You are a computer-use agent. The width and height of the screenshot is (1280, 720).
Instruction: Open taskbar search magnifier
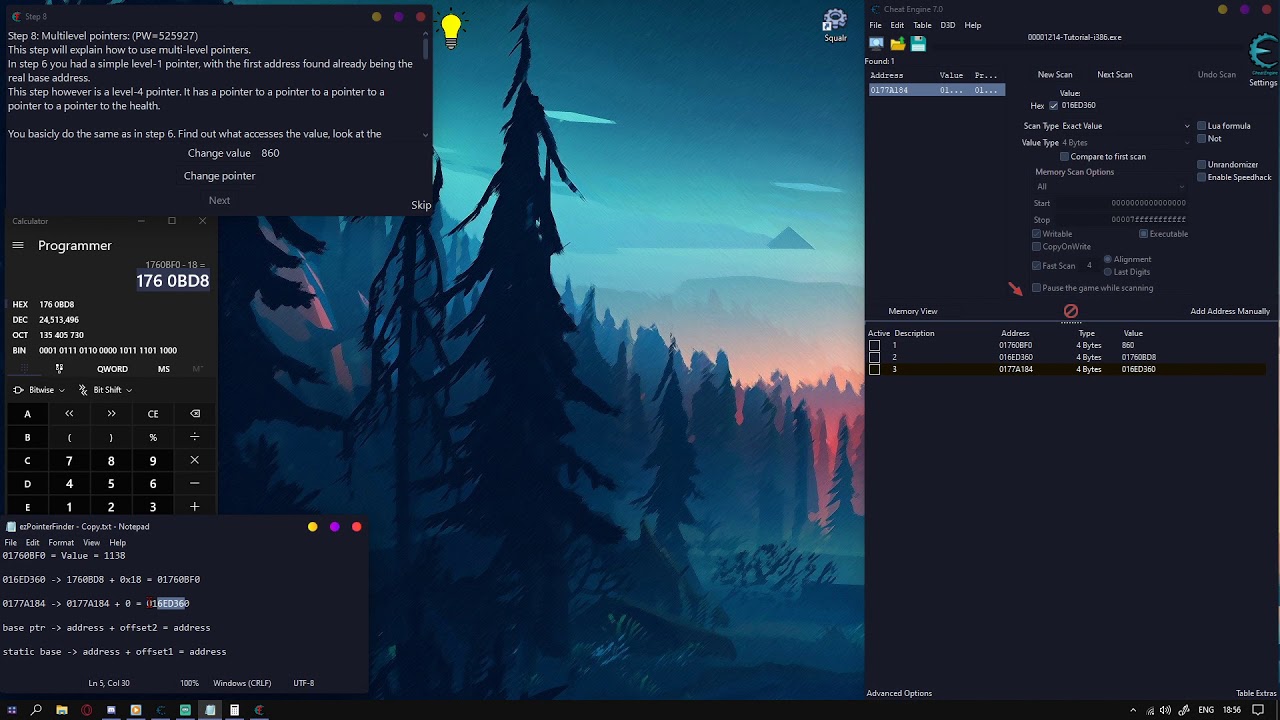(x=36, y=710)
